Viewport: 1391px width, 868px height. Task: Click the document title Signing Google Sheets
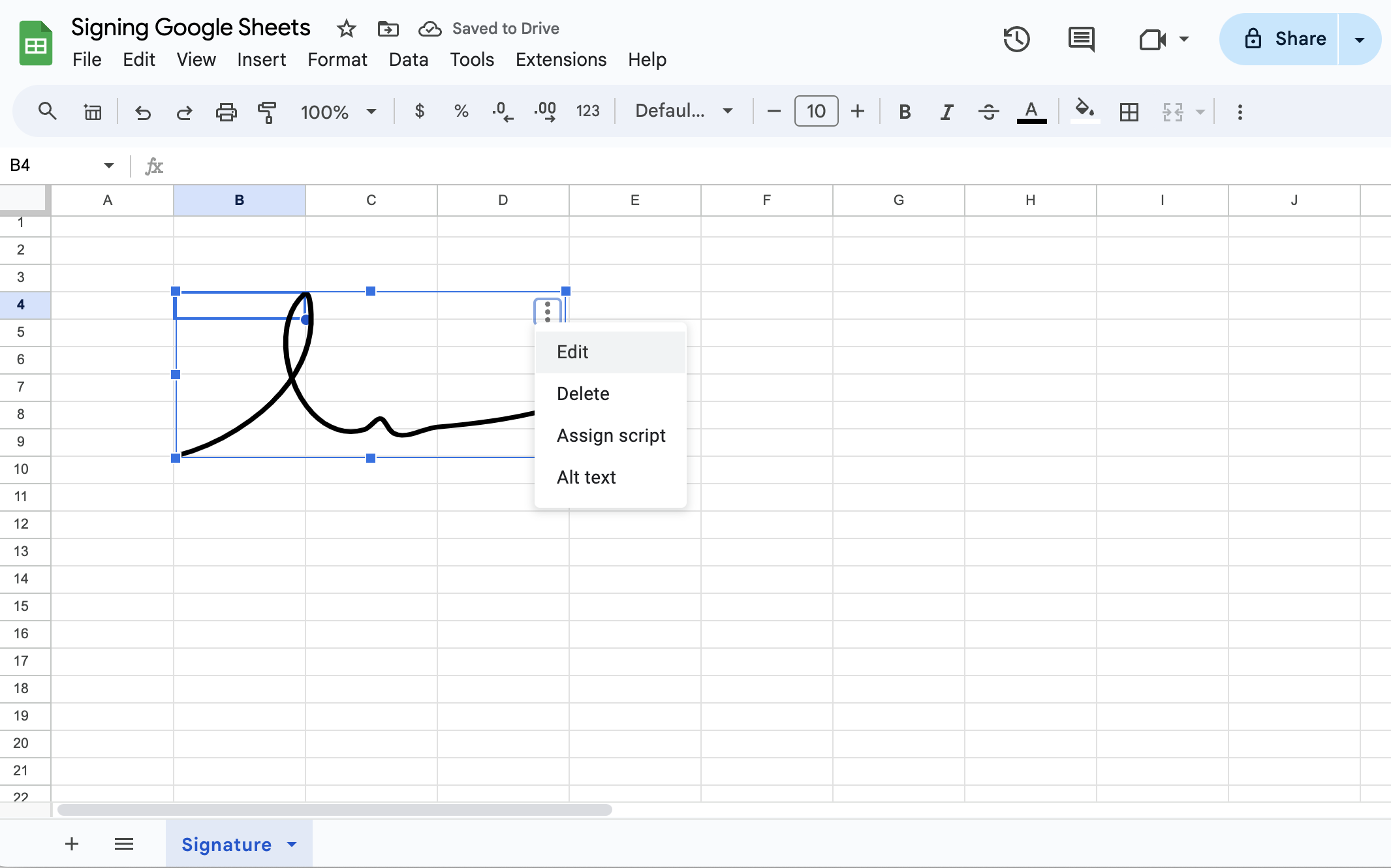[191, 28]
